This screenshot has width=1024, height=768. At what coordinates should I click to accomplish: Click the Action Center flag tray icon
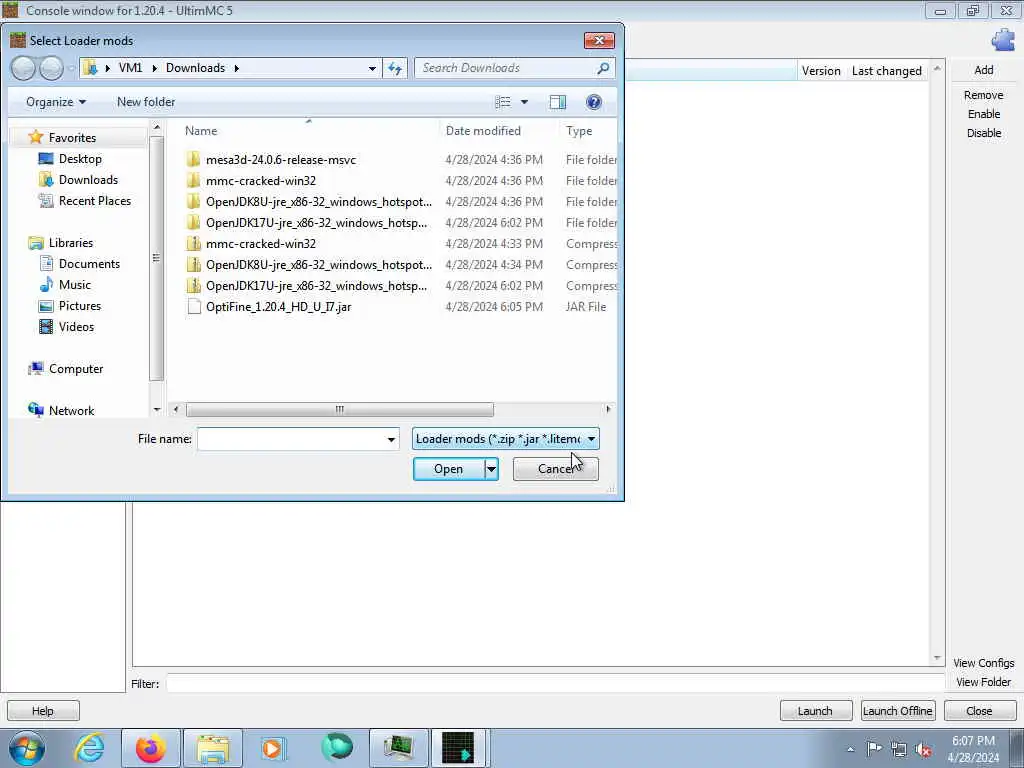click(874, 749)
